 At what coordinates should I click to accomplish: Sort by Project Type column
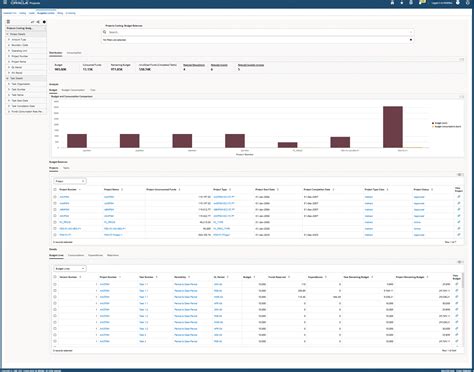230,189
